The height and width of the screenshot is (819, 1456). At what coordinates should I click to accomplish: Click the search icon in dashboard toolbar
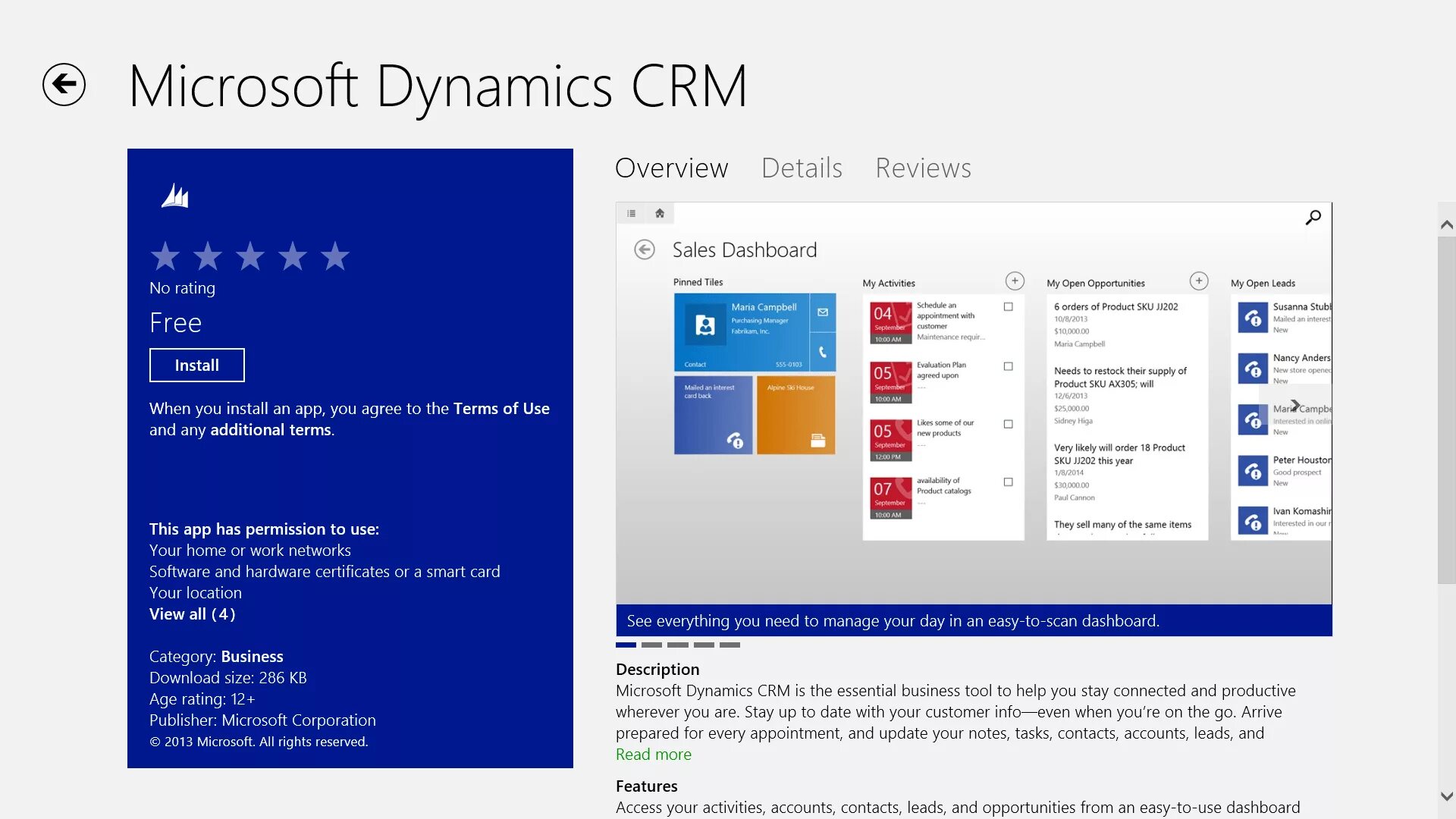tap(1313, 217)
